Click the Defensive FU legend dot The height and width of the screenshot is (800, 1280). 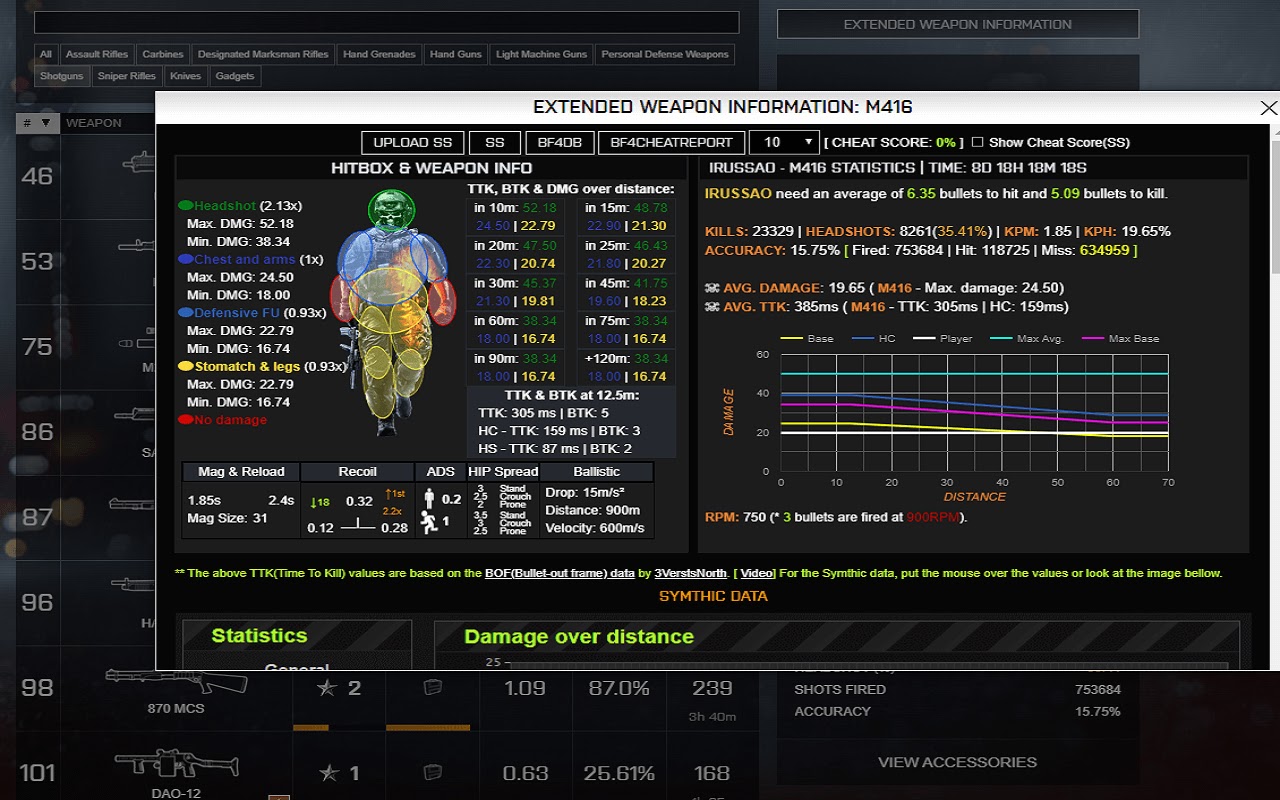point(186,313)
